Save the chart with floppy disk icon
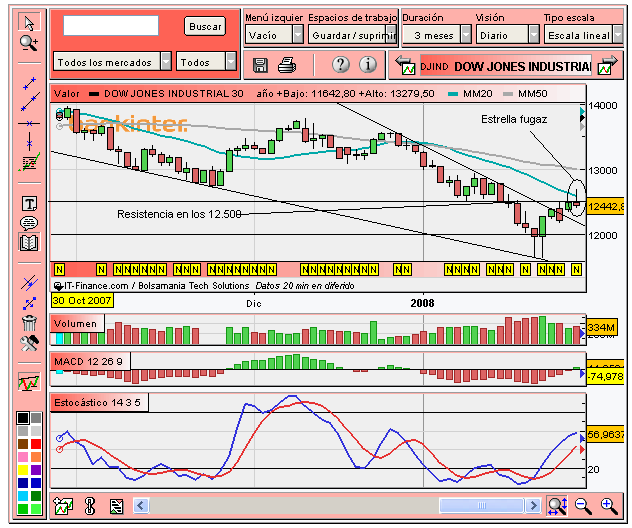Screen dimensions: 632x528 260,65
